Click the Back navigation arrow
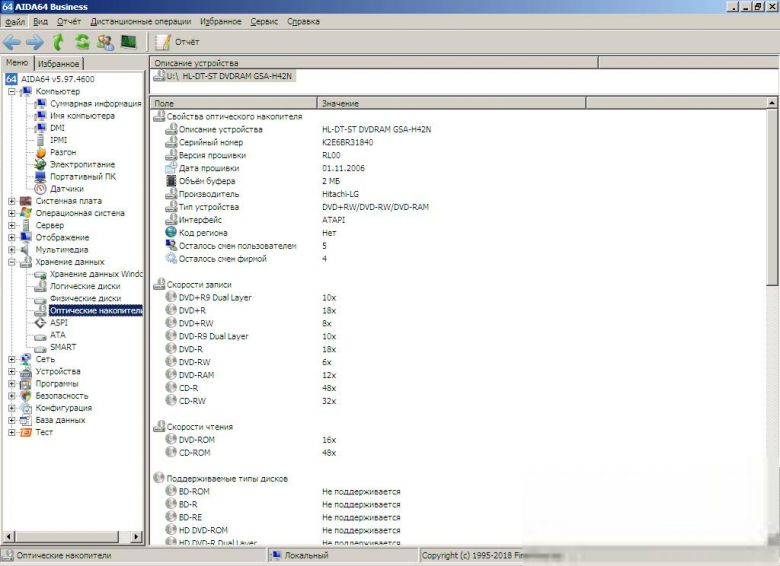 click(12, 42)
